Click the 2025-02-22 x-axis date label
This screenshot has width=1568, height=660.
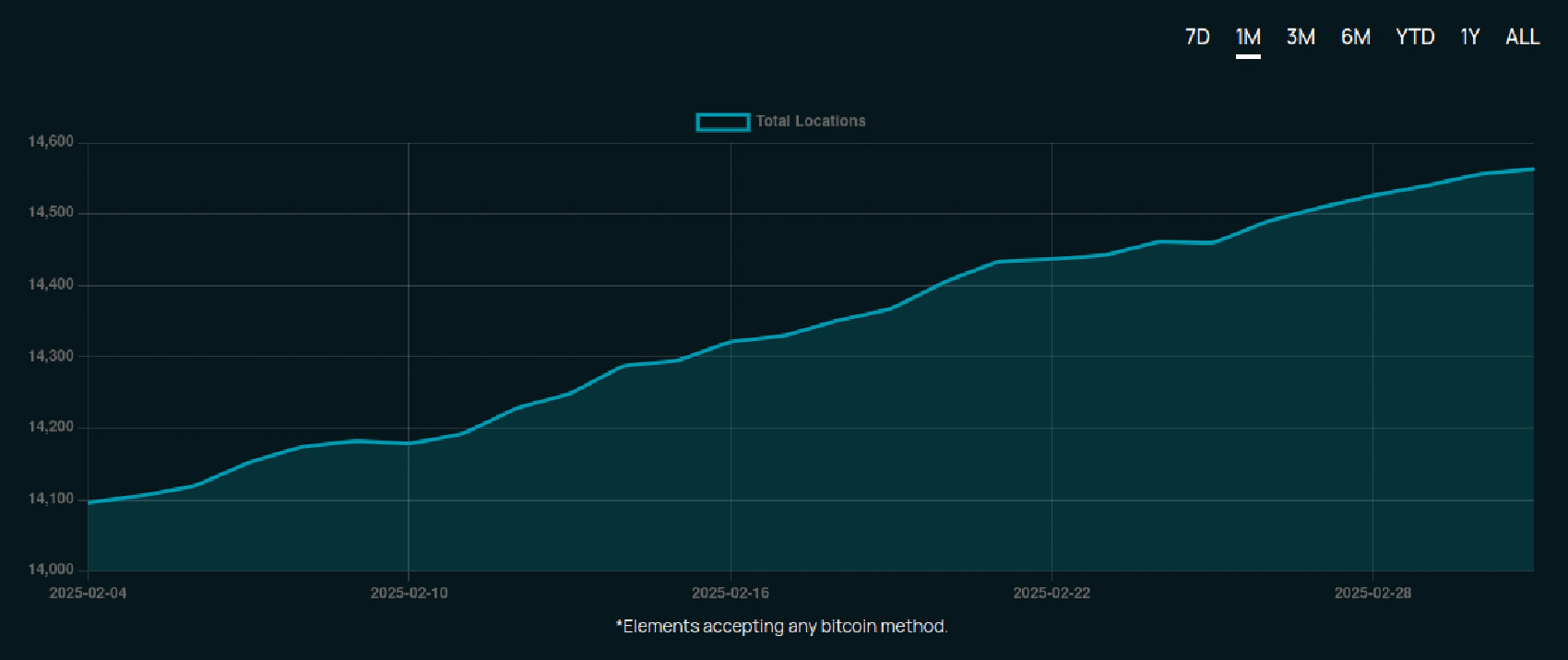pos(1051,593)
